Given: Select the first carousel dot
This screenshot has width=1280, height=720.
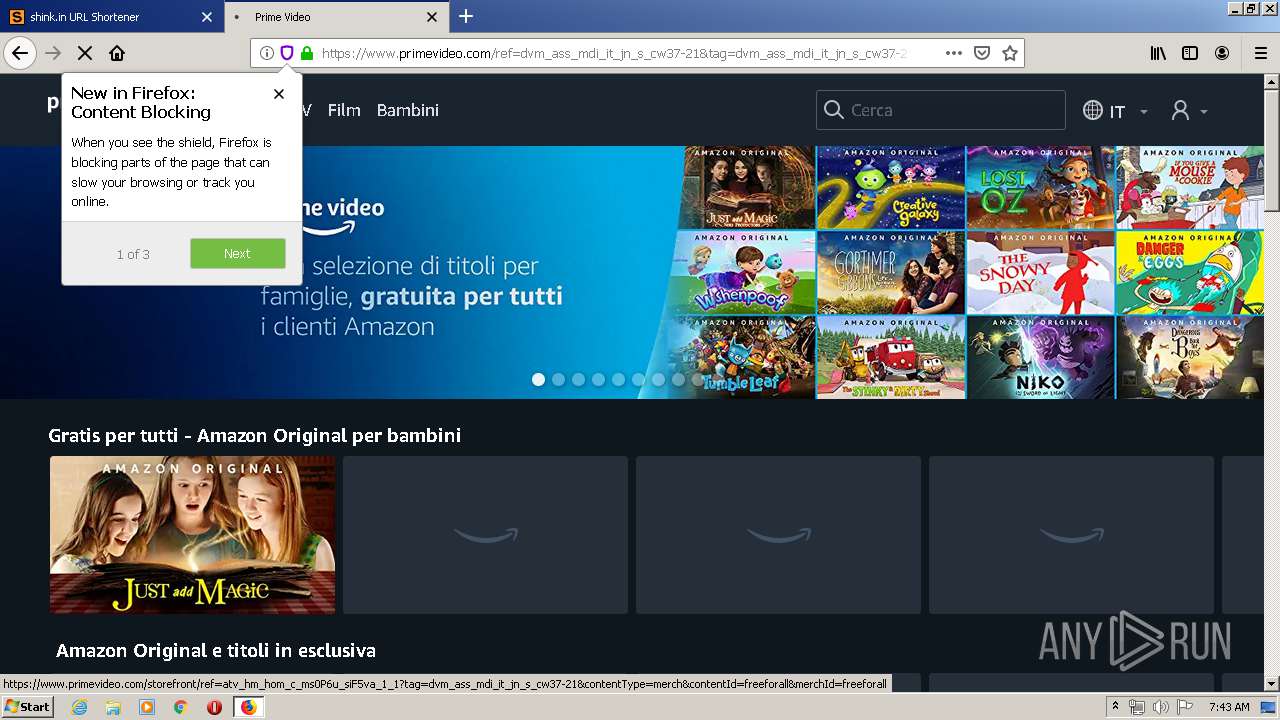Looking at the screenshot, I should click(539, 379).
